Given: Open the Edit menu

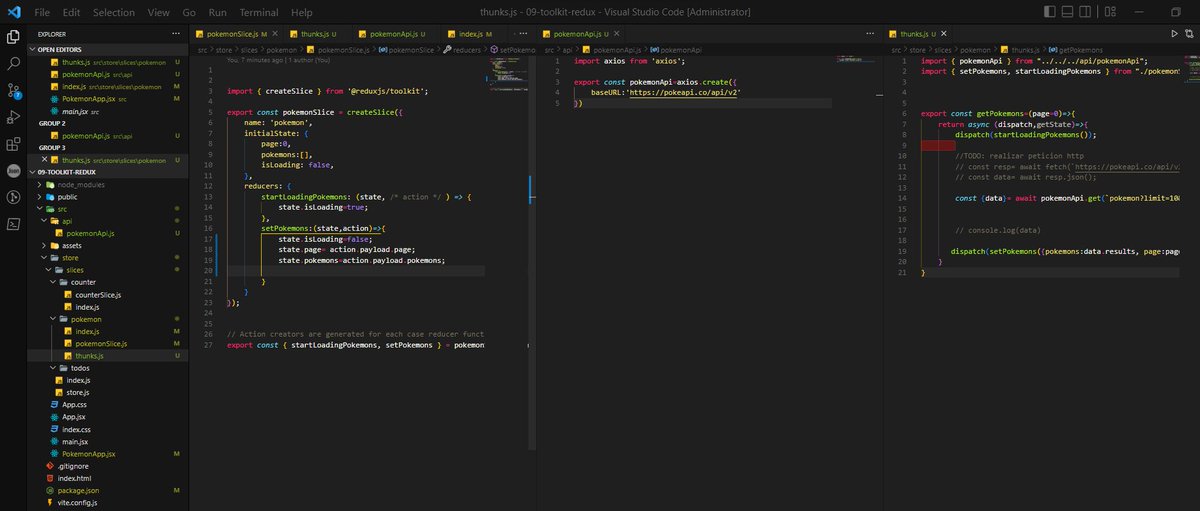Looking at the screenshot, I should pyautogui.click(x=71, y=12).
